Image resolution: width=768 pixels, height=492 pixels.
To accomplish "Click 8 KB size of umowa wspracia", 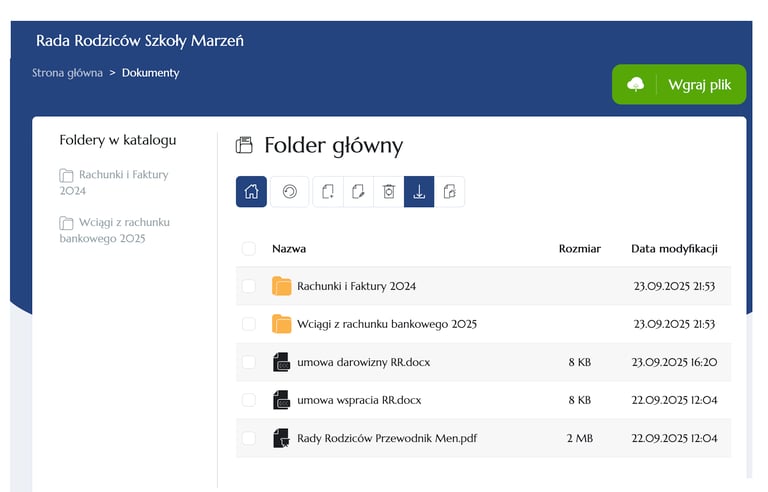I will click(x=580, y=400).
